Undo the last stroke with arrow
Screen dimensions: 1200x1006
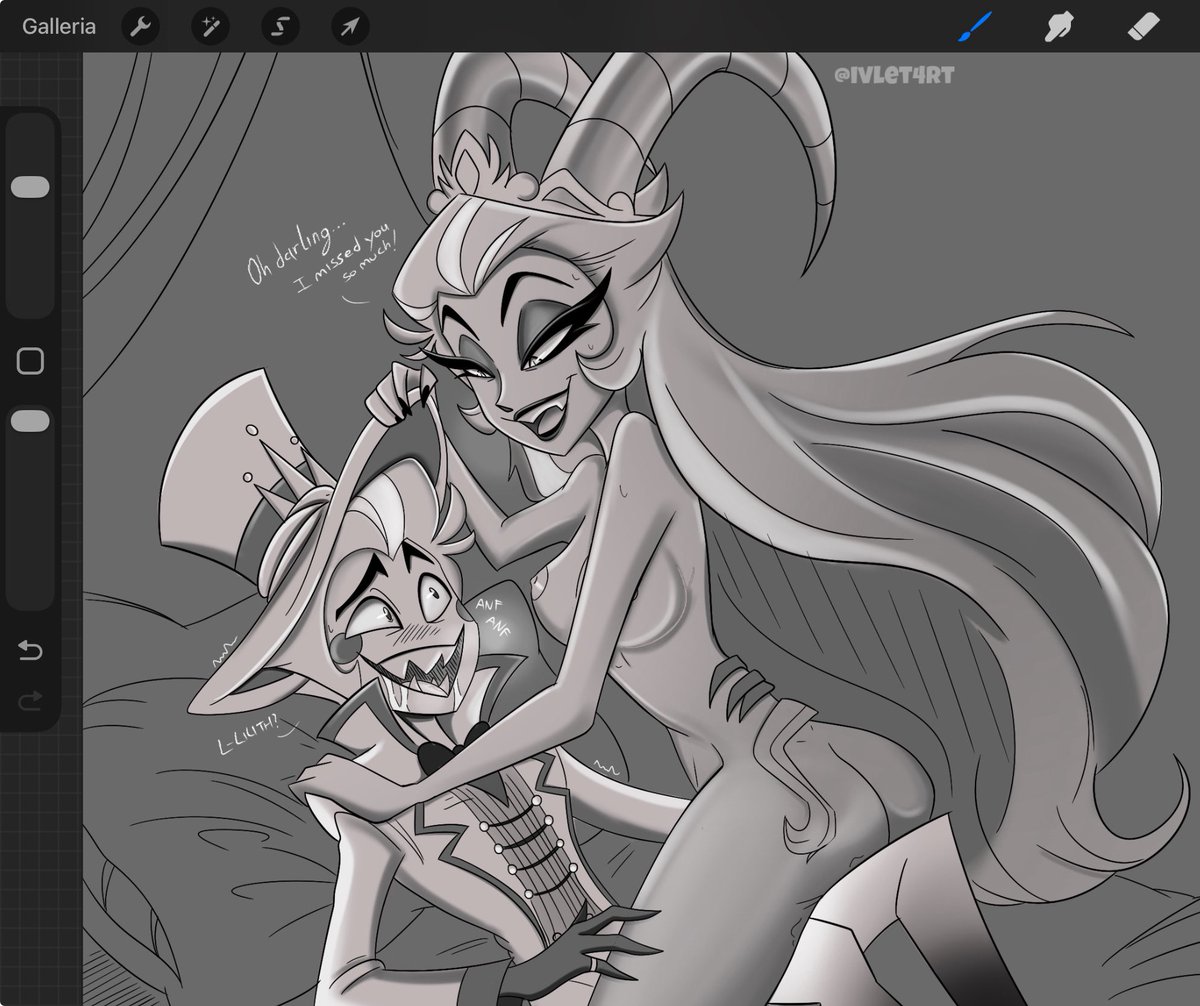click(x=30, y=652)
